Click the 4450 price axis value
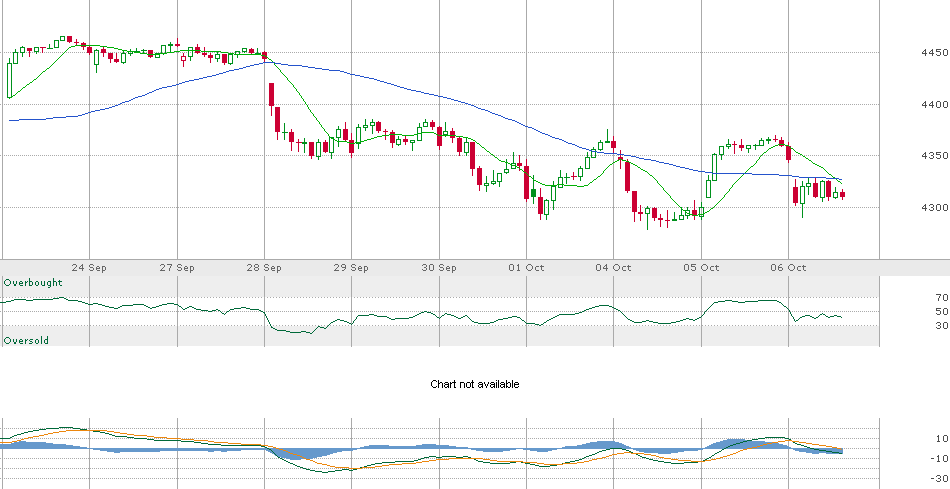The height and width of the screenshot is (489, 950). click(934, 53)
